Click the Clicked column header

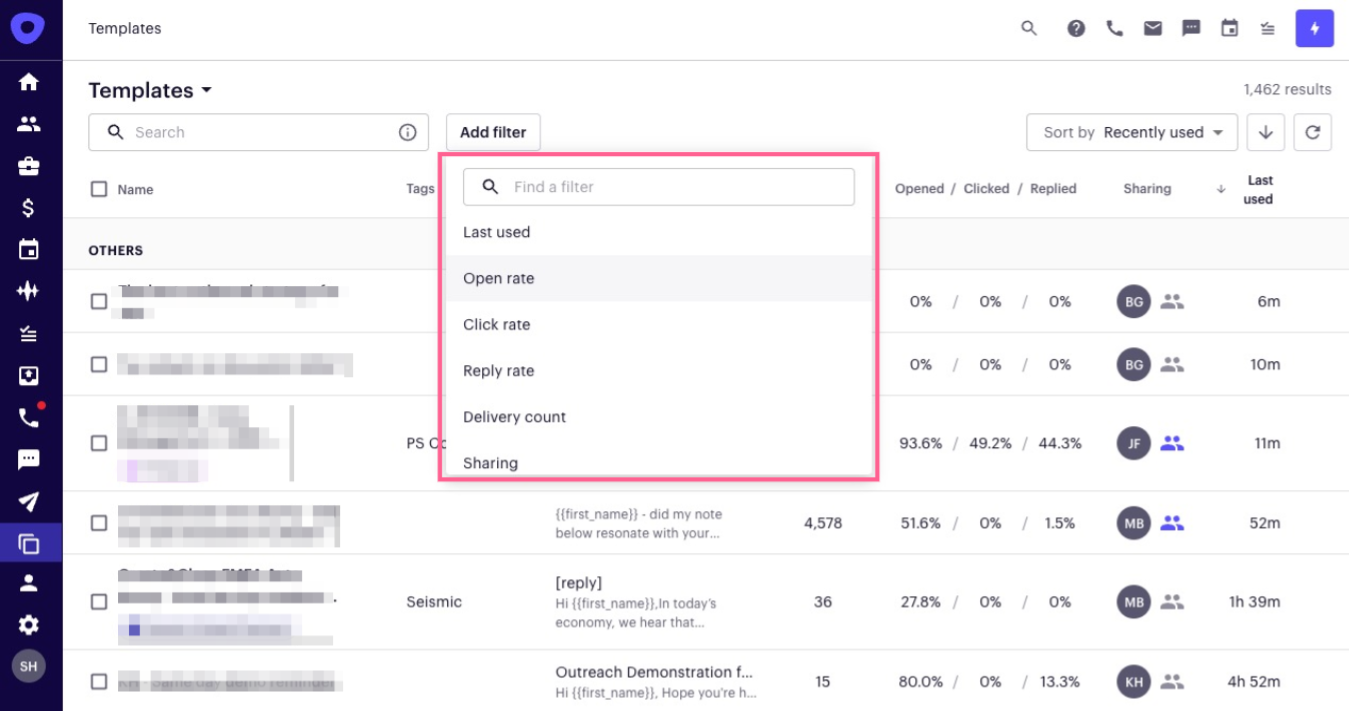coord(986,189)
